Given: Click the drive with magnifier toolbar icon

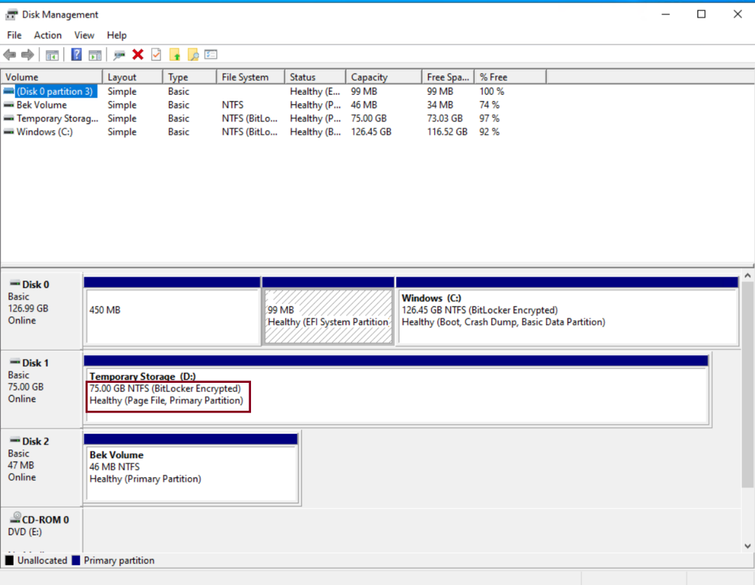Looking at the screenshot, I should (x=119, y=55).
